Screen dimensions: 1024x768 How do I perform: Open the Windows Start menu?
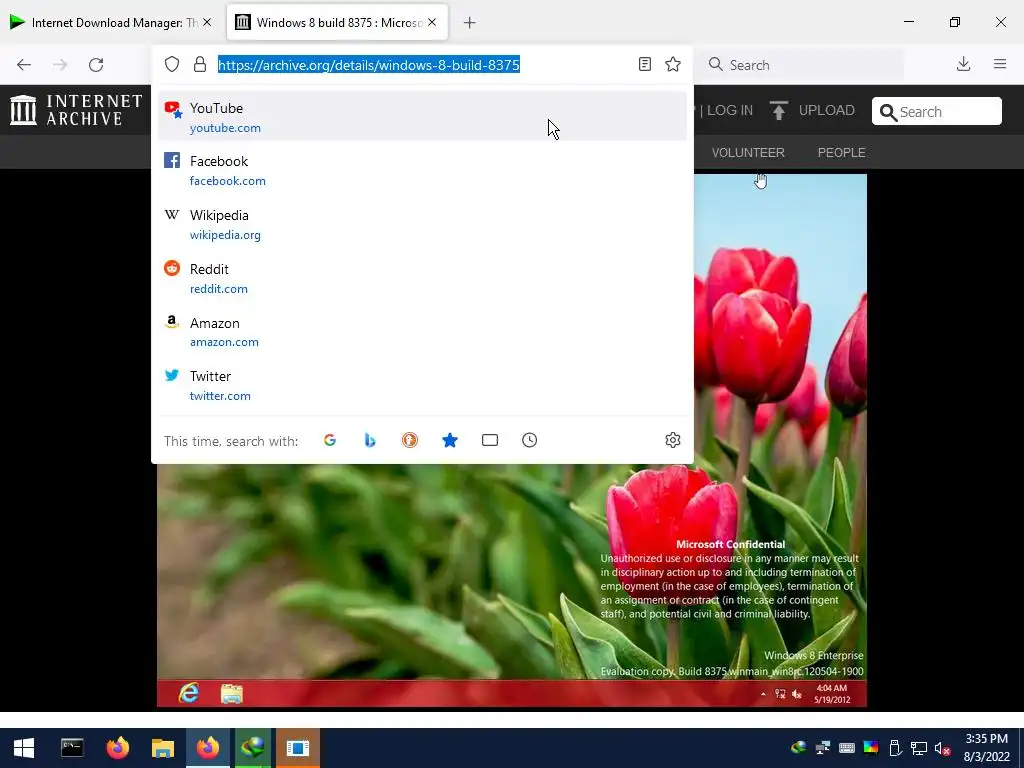tap(24, 748)
